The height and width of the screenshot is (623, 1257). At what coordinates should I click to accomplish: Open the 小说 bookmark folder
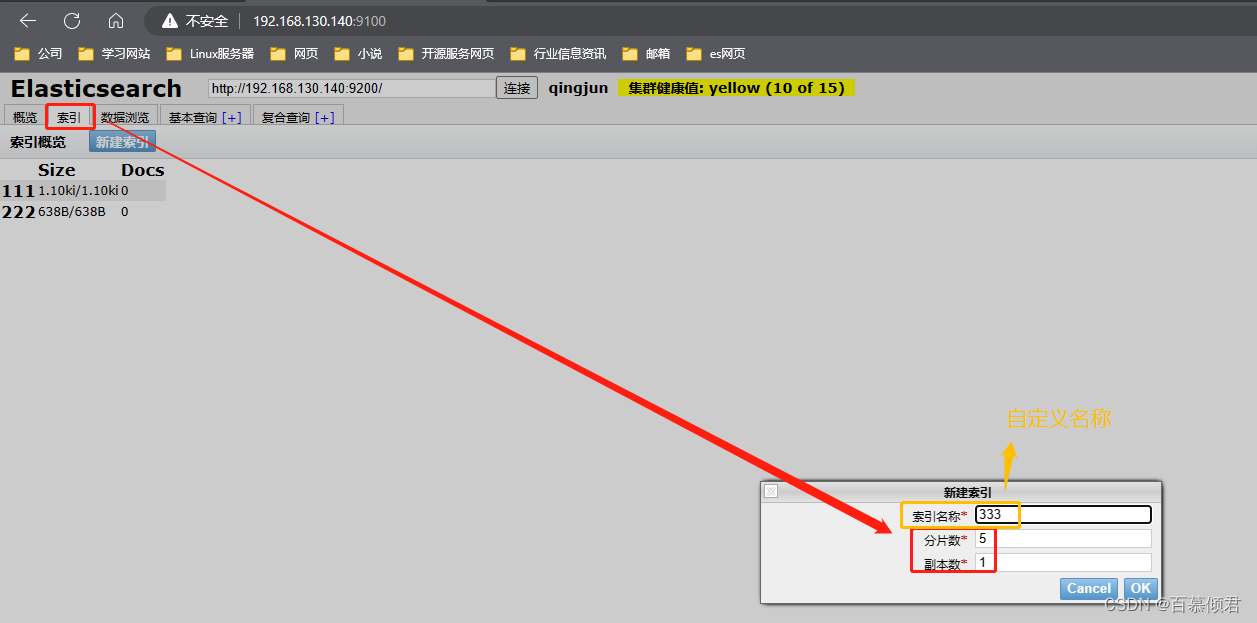358,54
